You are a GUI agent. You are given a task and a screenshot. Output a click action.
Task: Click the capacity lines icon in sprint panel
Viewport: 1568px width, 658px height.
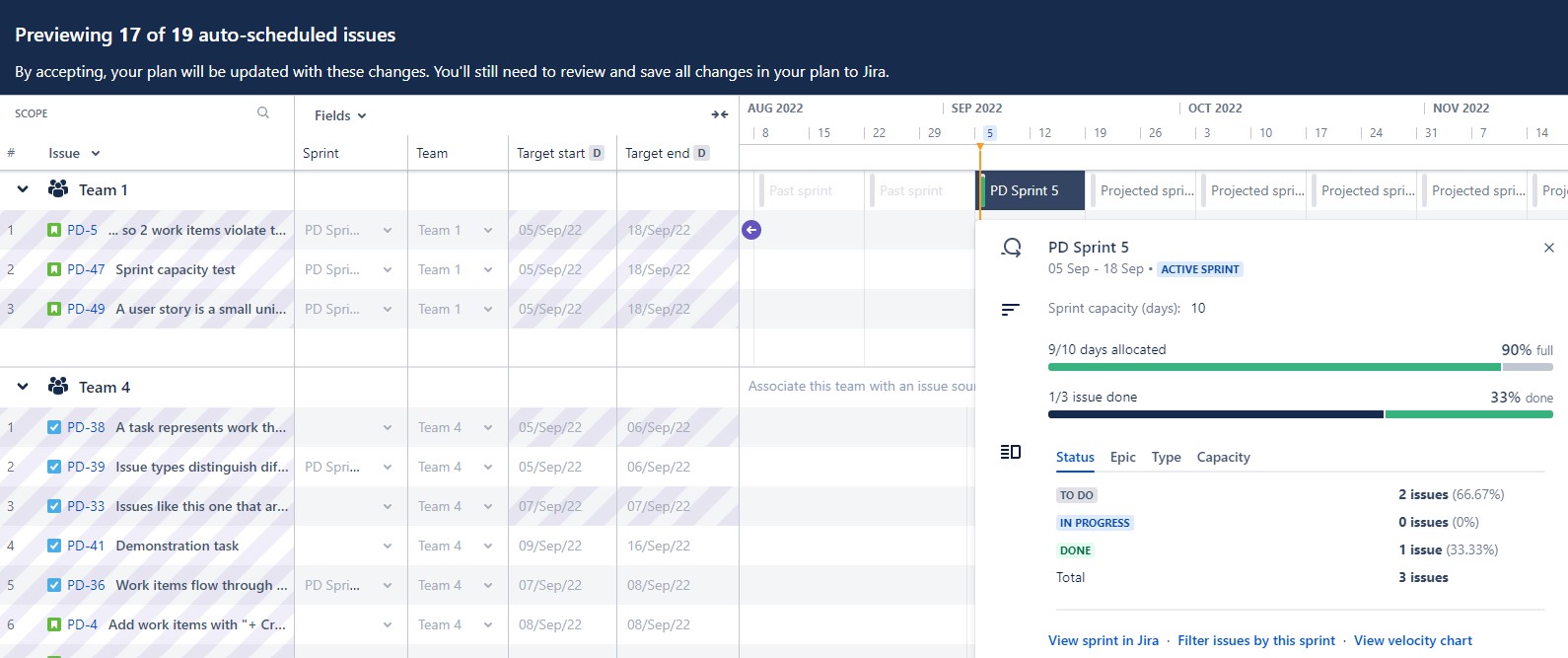[1010, 309]
